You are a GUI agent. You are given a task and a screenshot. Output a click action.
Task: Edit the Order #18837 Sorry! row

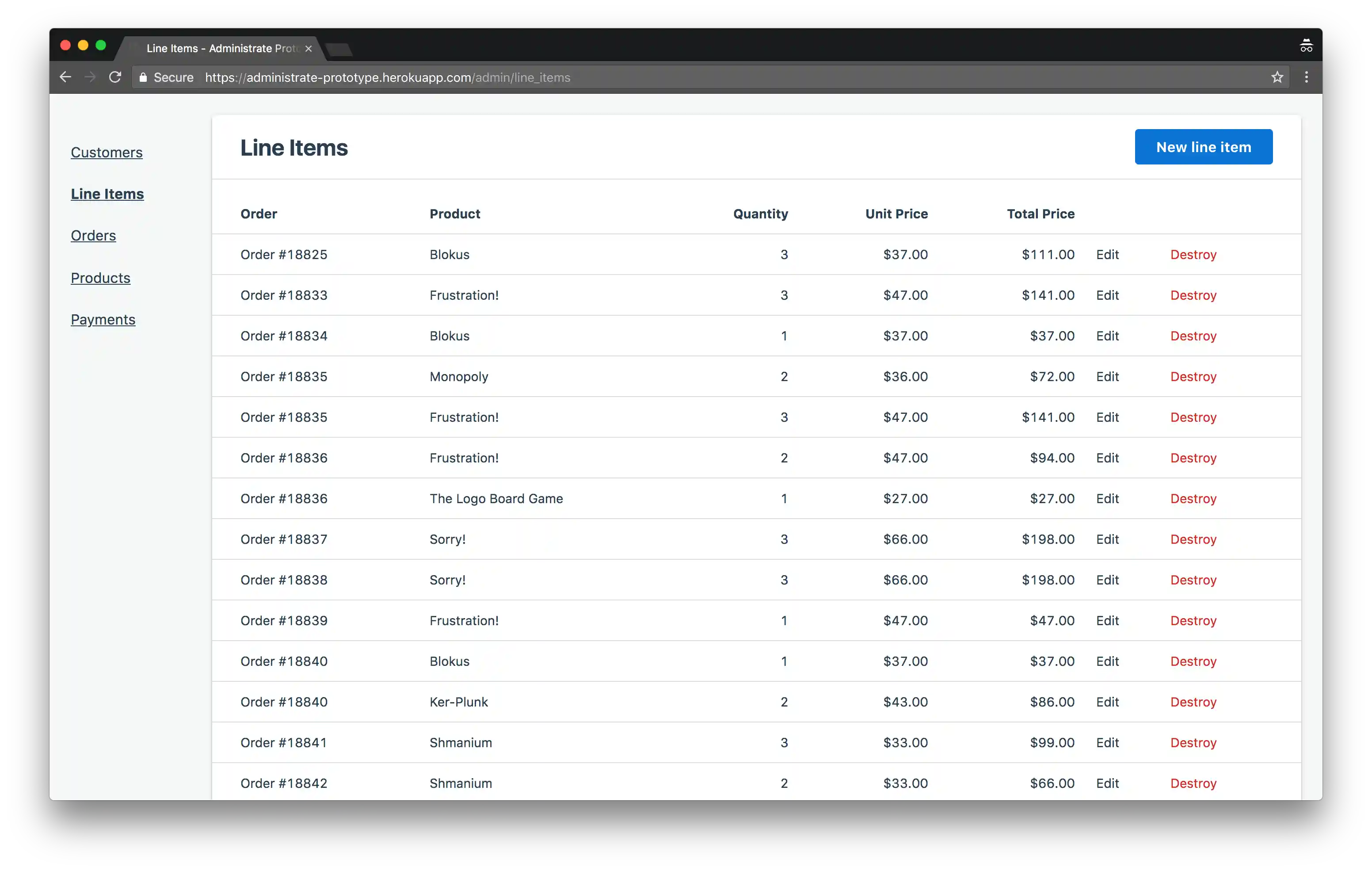pos(1107,539)
